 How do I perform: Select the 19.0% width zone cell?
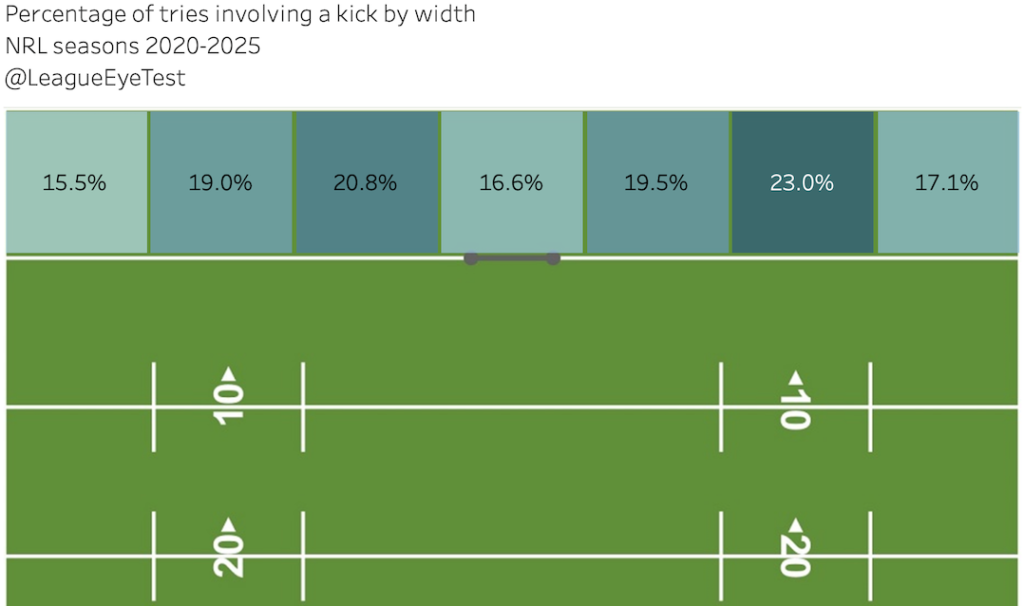[220, 182]
